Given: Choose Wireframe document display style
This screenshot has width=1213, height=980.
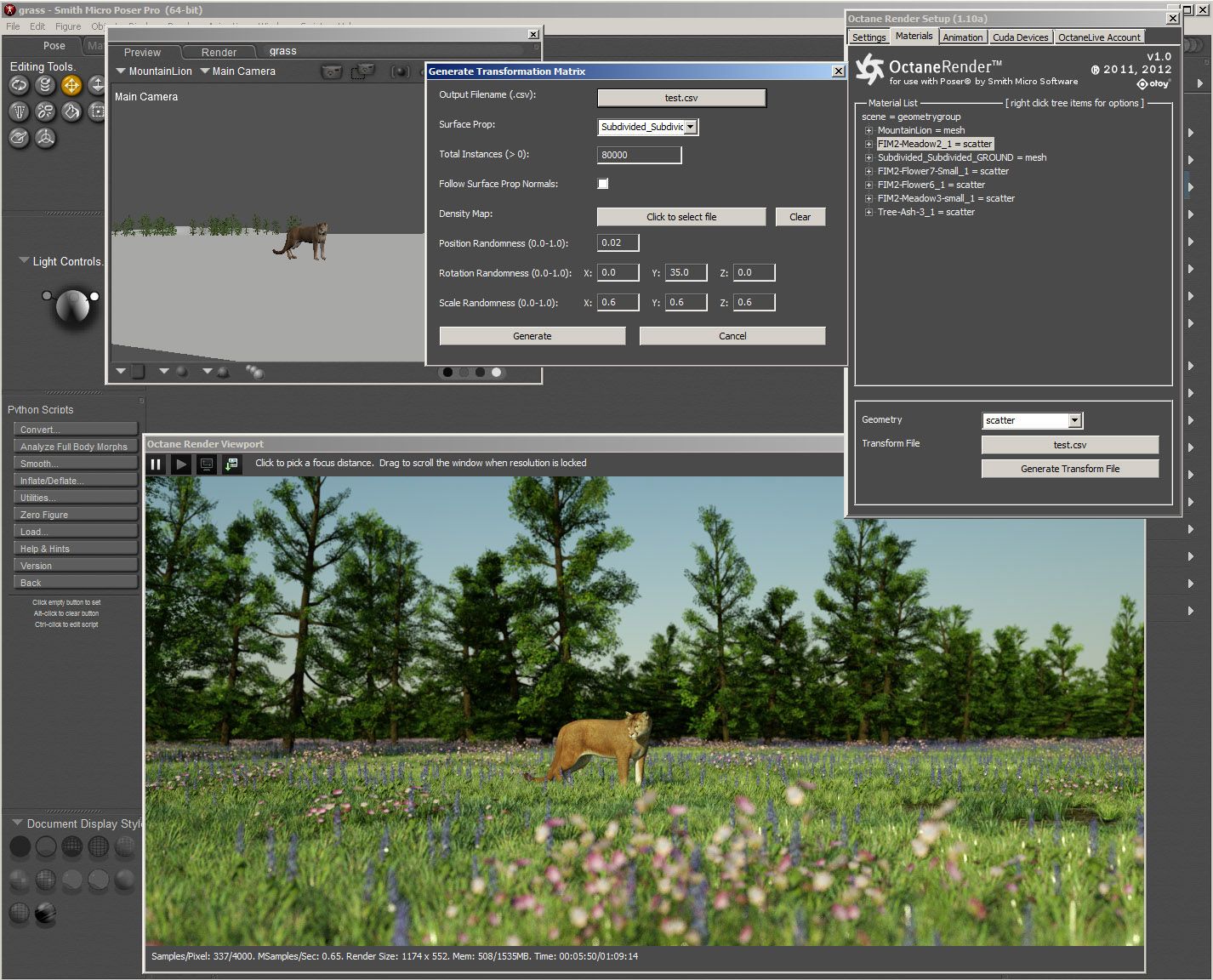Looking at the screenshot, I should coord(72,846).
